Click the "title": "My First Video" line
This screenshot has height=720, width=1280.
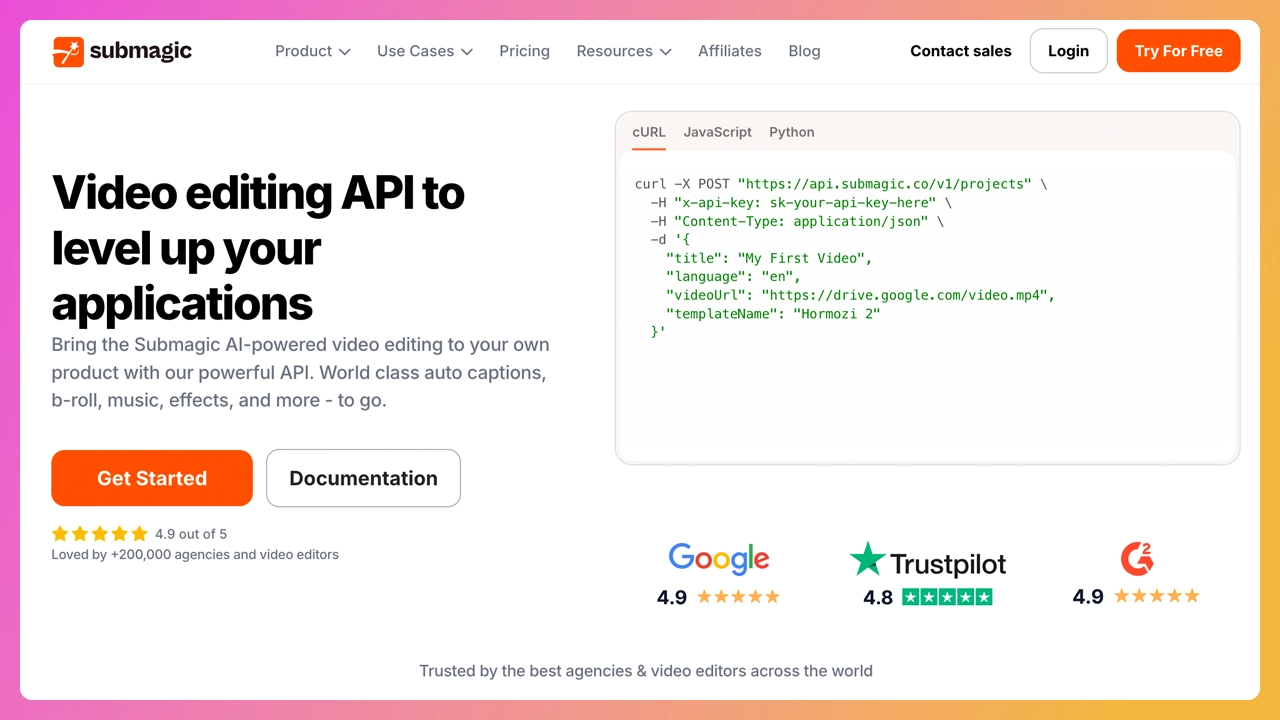coord(769,258)
